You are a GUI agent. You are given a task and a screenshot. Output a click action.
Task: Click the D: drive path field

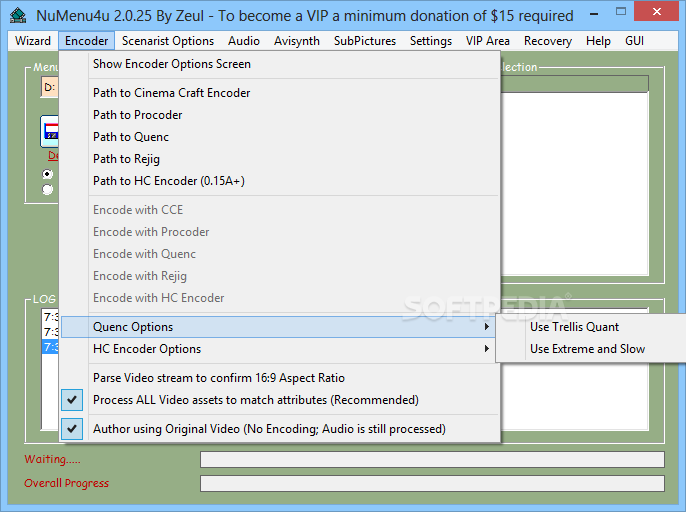click(x=50, y=87)
